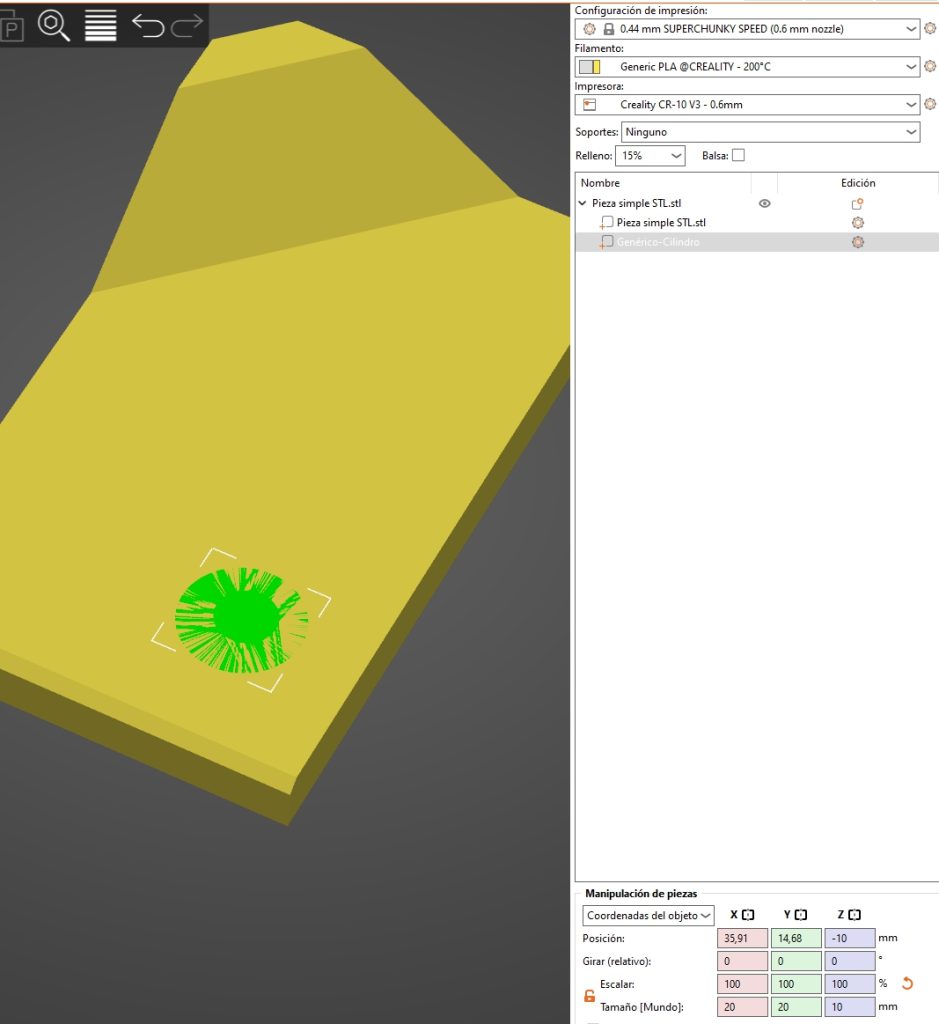Viewport: 939px width, 1024px height.
Task: Reset scale with the orange arrow icon
Action: pos(908,983)
